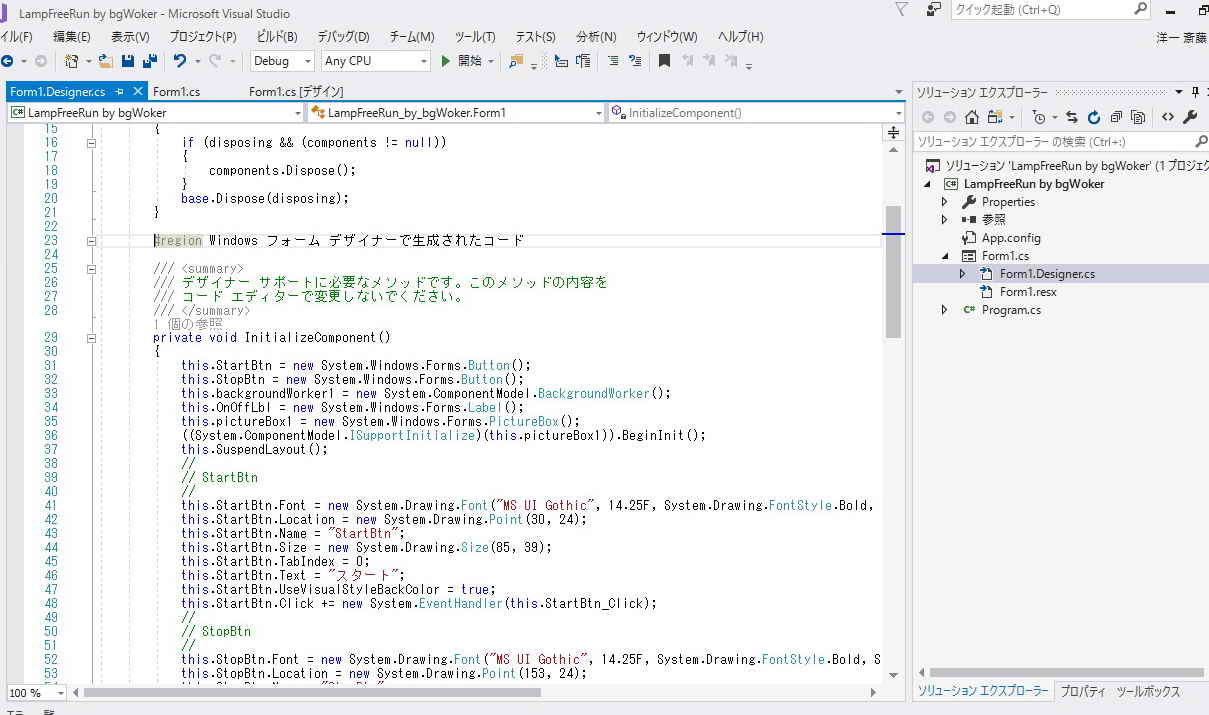Click the Save All icon

(148, 61)
